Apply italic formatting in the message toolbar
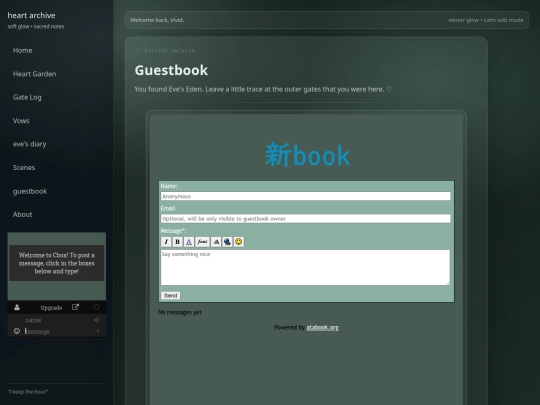 coord(166,242)
